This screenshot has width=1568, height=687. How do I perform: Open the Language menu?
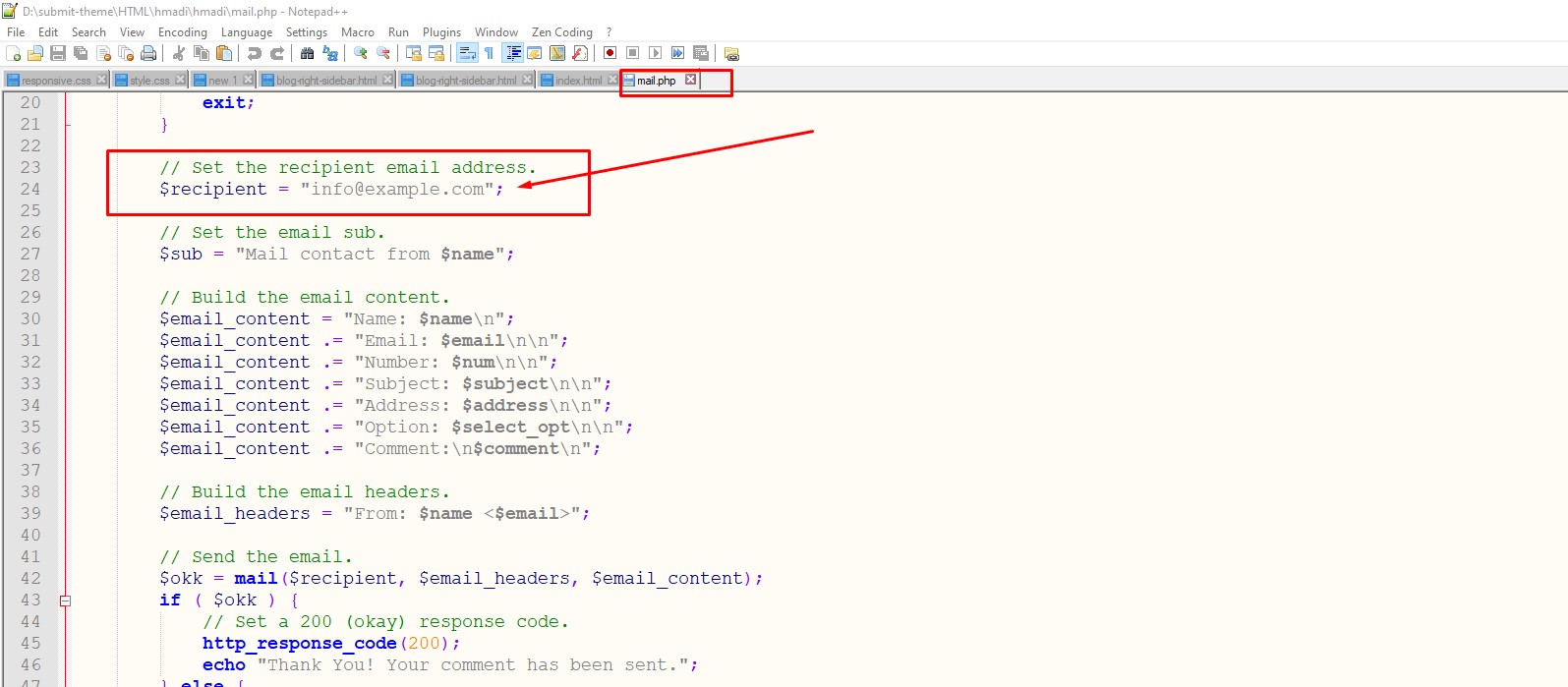coord(247,32)
